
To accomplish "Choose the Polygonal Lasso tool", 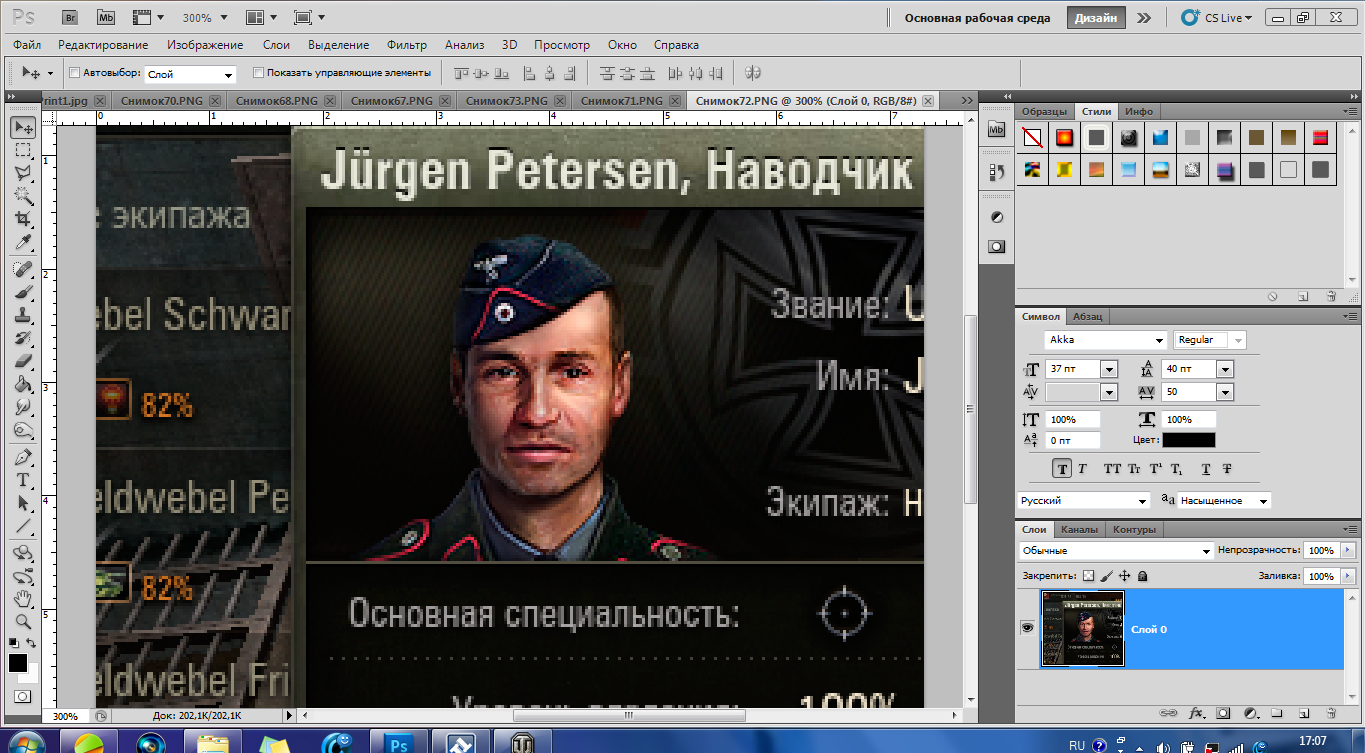I will 22,172.
